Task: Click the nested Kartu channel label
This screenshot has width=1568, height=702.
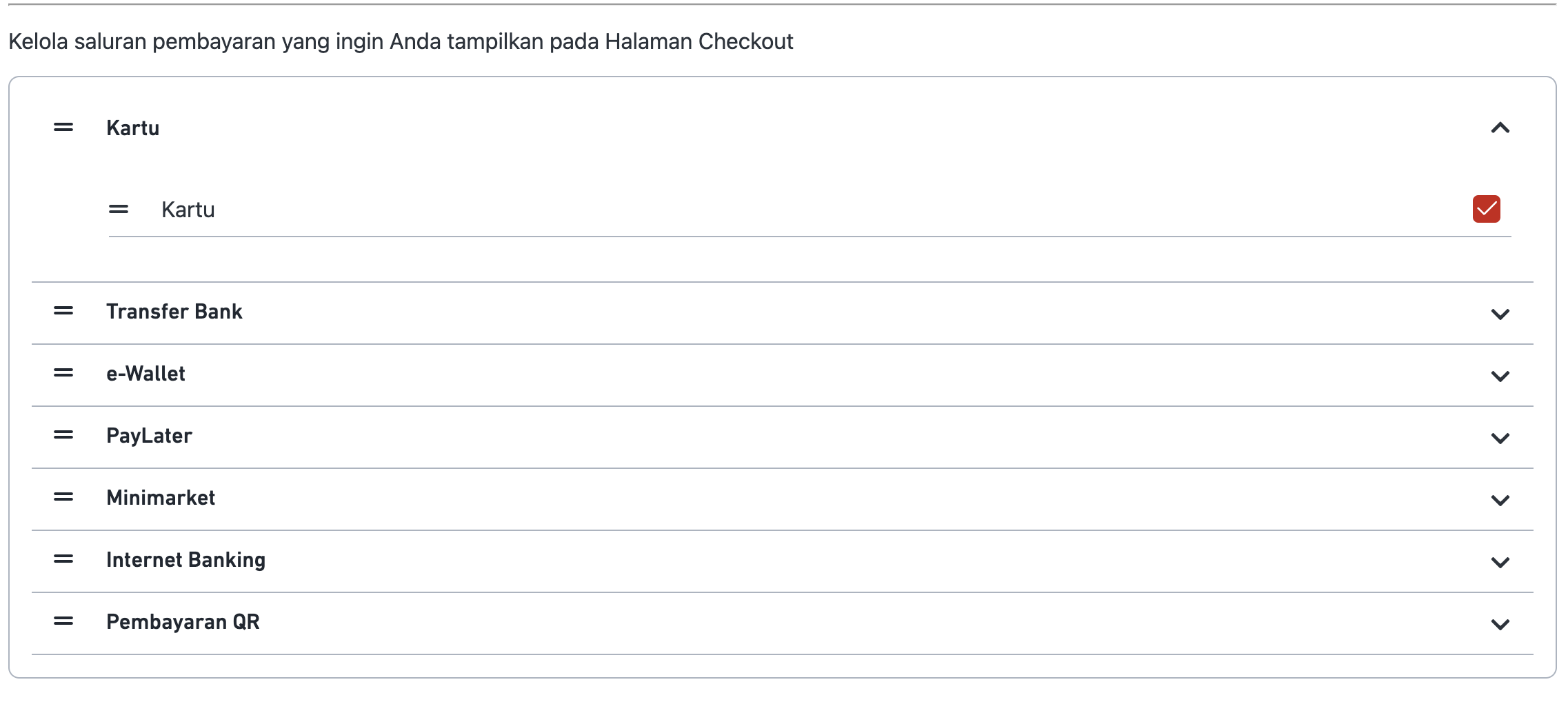Action: (188, 210)
